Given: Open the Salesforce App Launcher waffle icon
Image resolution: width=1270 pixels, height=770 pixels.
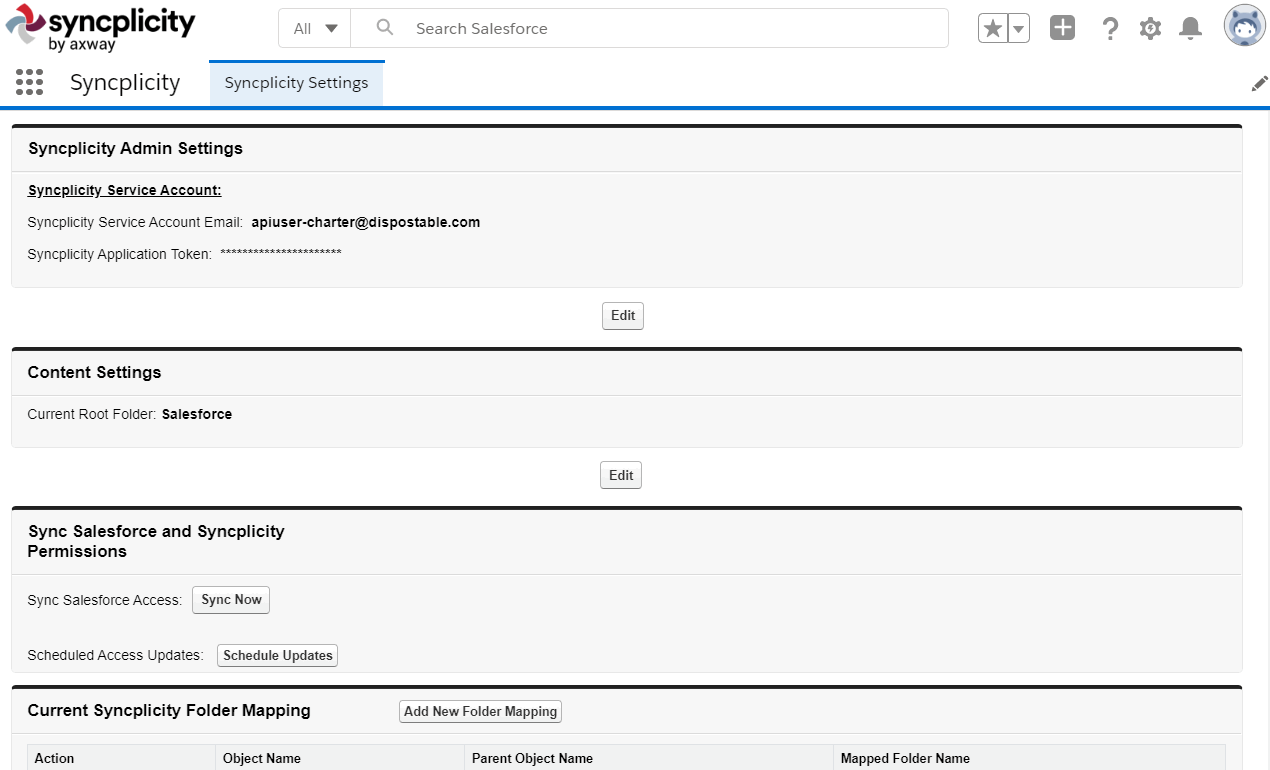Looking at the screenshot, I should [x=29, y=82].
